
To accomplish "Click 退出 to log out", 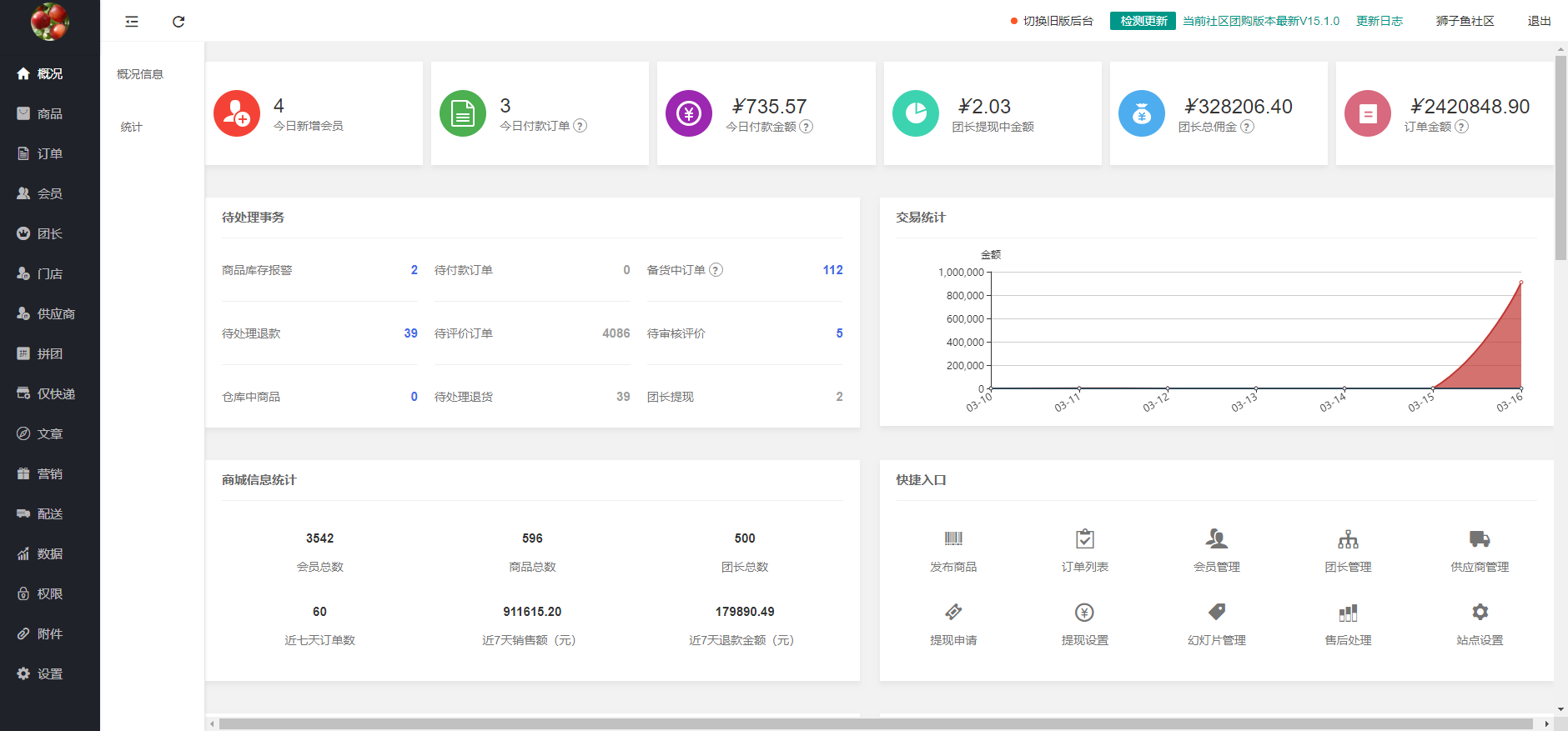I will point(1539,21).
